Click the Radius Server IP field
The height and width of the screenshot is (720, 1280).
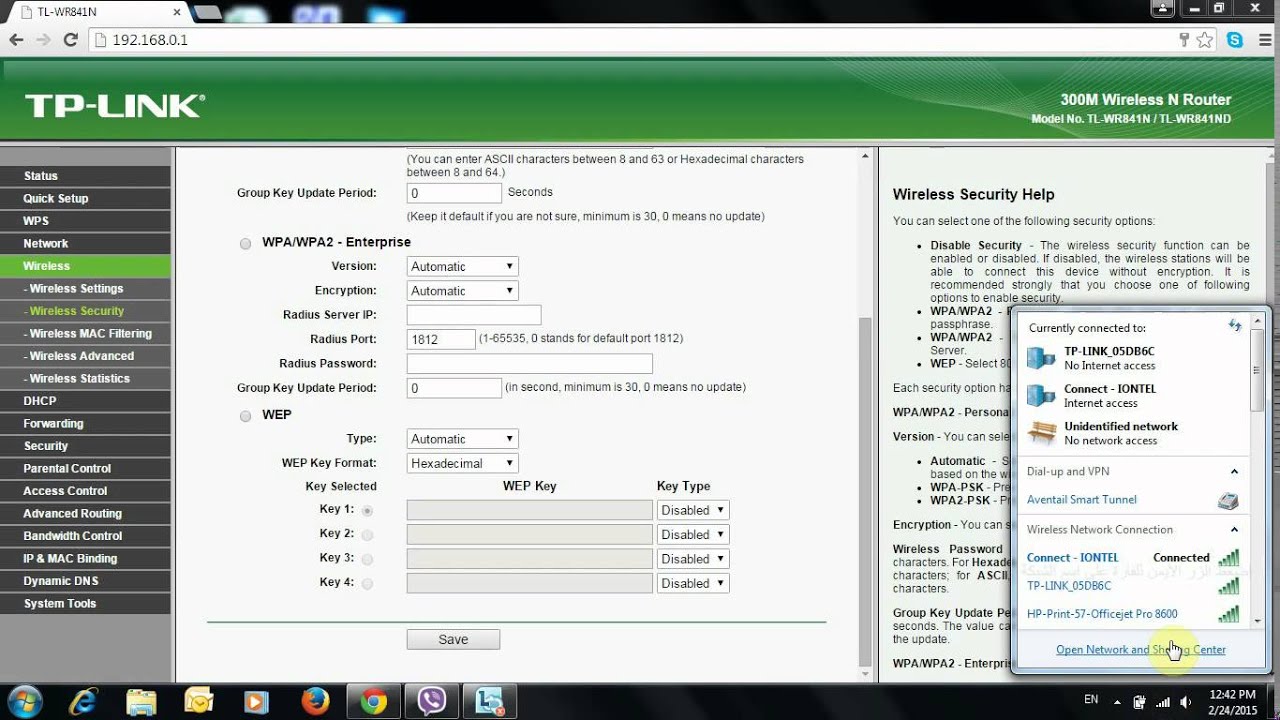click(473, 315)
